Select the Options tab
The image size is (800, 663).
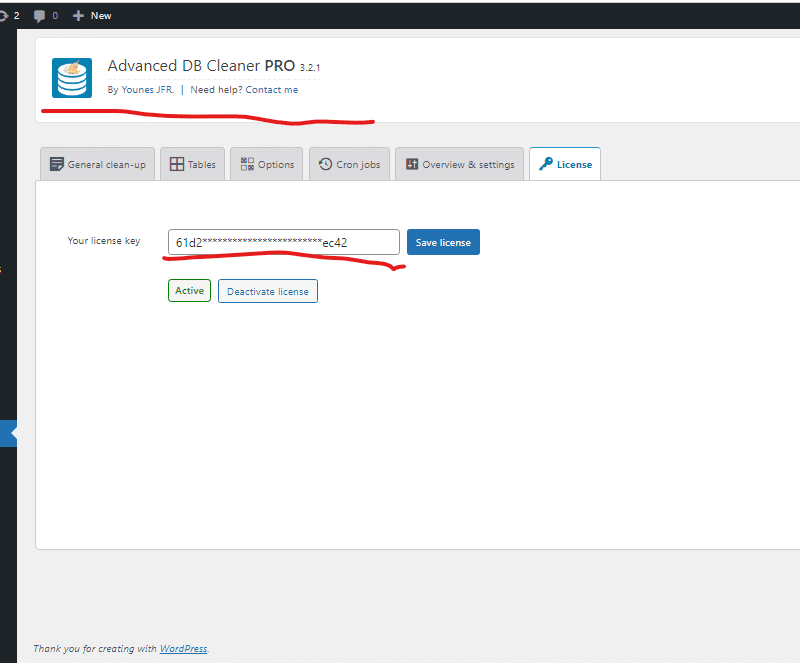click(x=267, y=164)
